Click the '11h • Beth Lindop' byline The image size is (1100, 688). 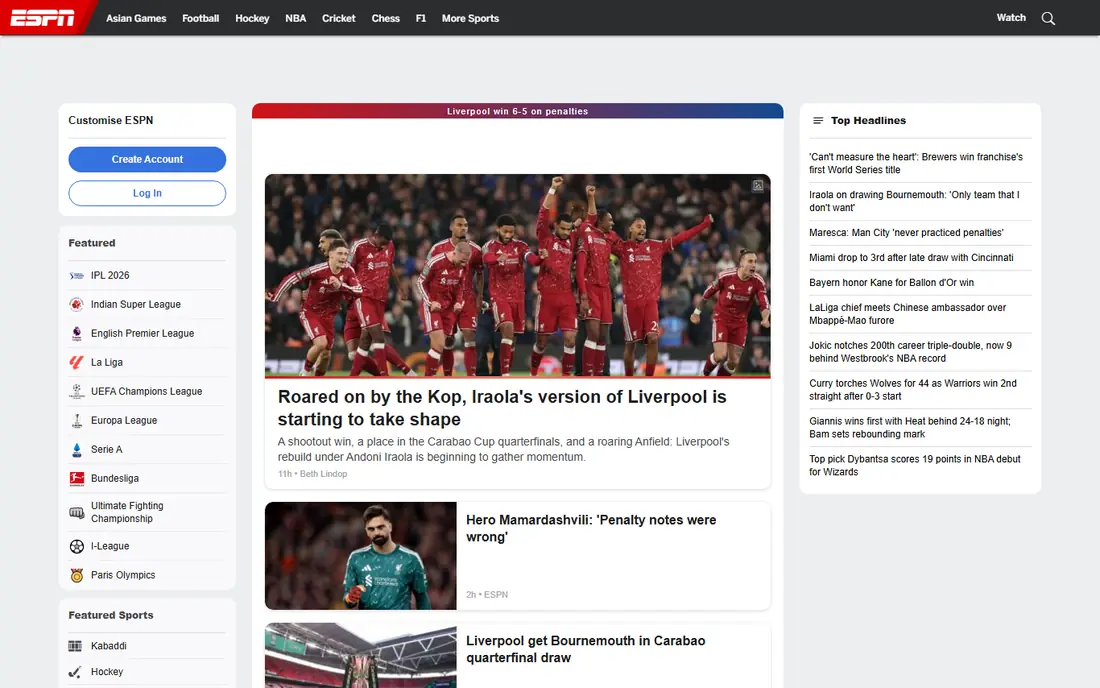[312, 474]
